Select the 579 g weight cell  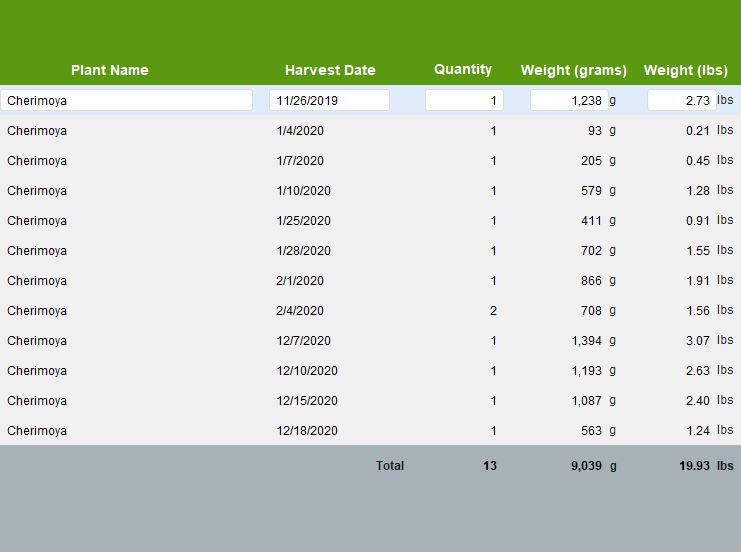(591, 190)
